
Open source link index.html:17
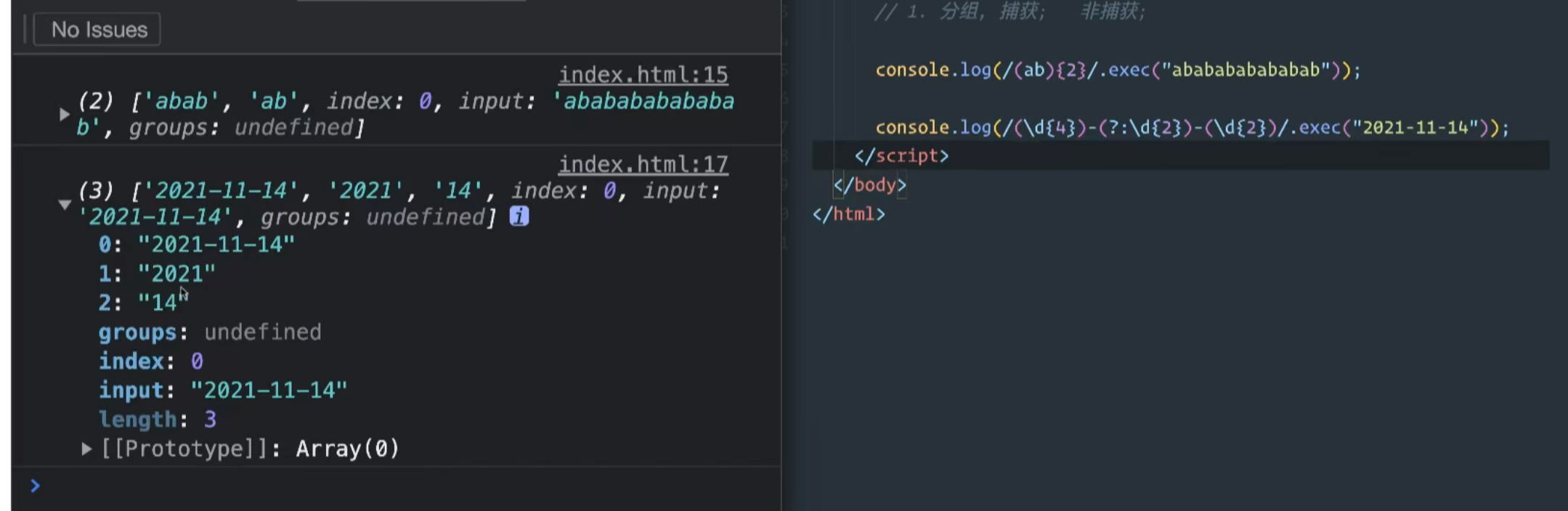[x=643, y=165]
